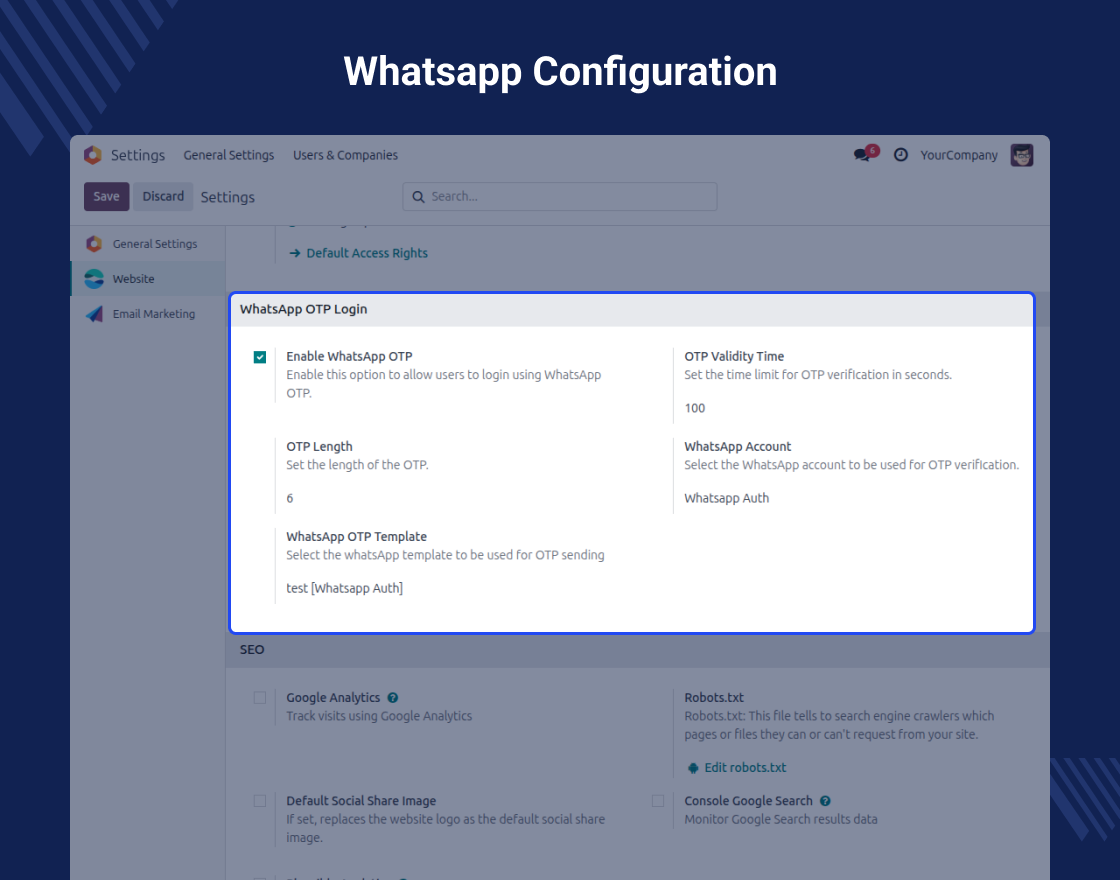Enable the Google Analytics checkbox
This screenshot has height=880, width=1120.
click(260, 698)
